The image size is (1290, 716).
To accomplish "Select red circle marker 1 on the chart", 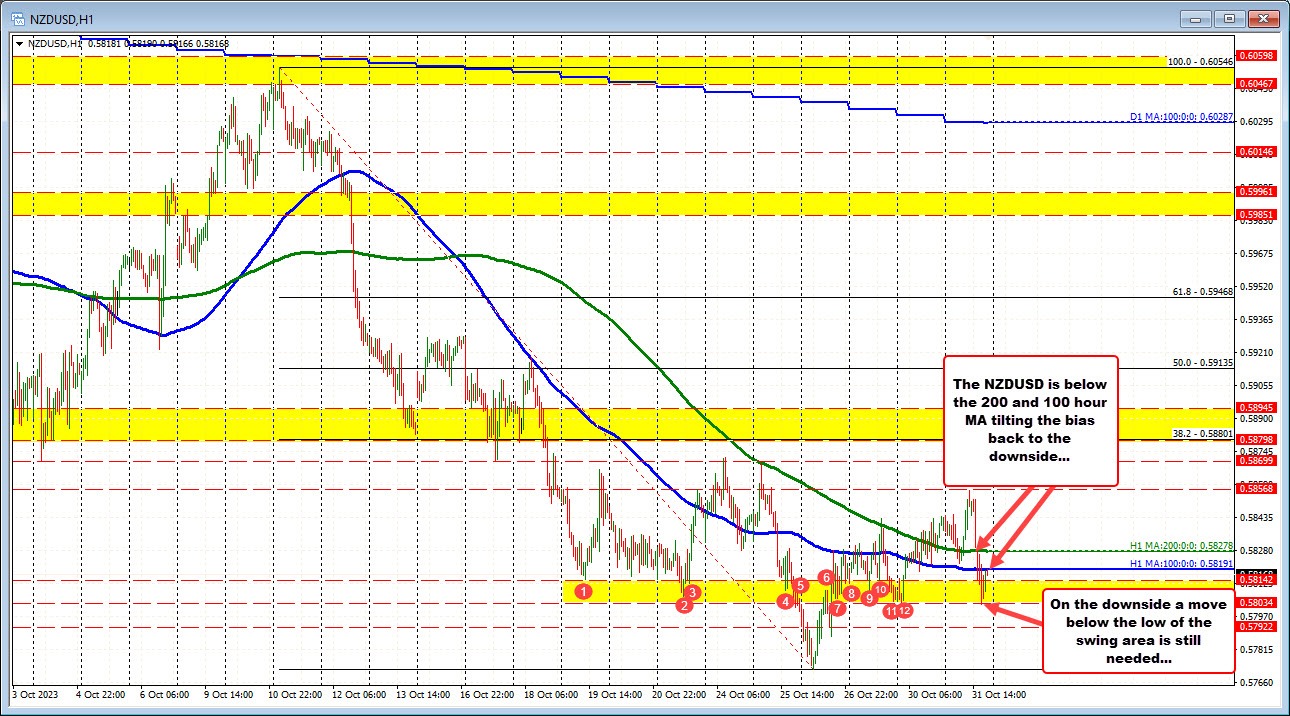I will click(x=585, y=591).
